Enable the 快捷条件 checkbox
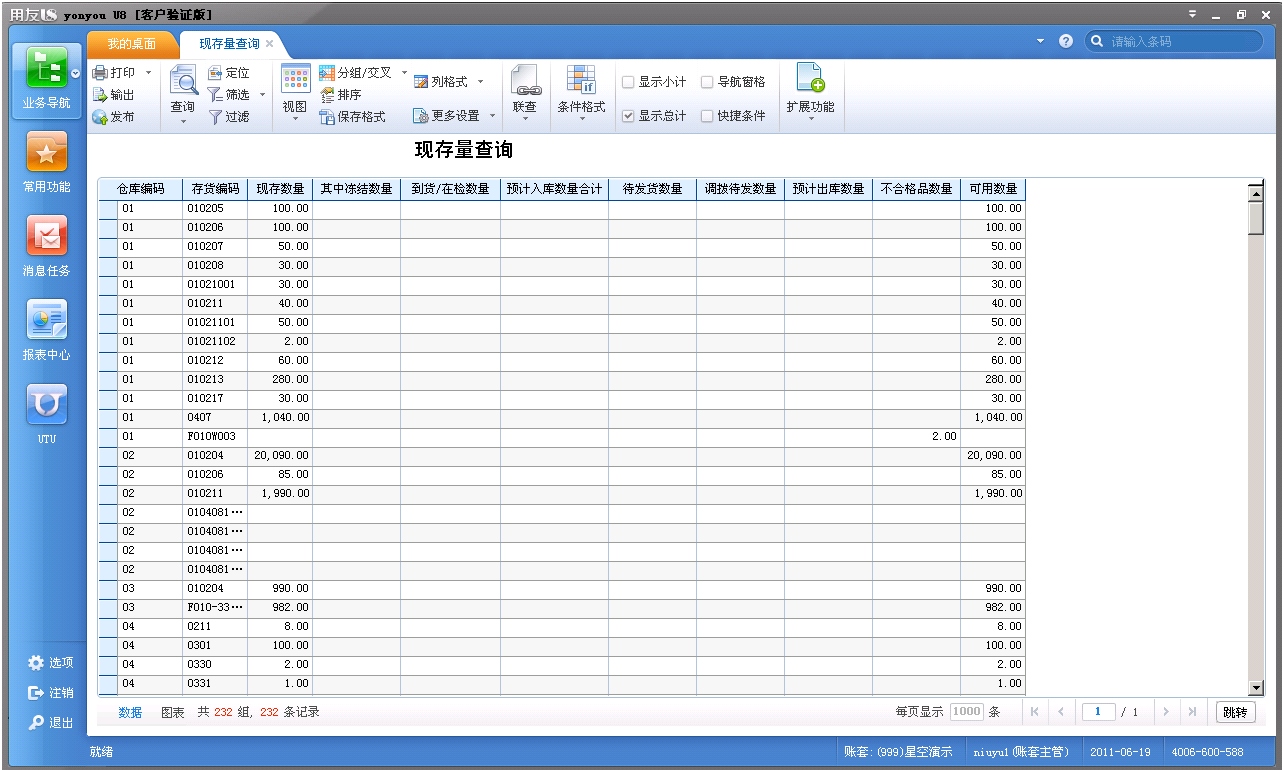 707,116
